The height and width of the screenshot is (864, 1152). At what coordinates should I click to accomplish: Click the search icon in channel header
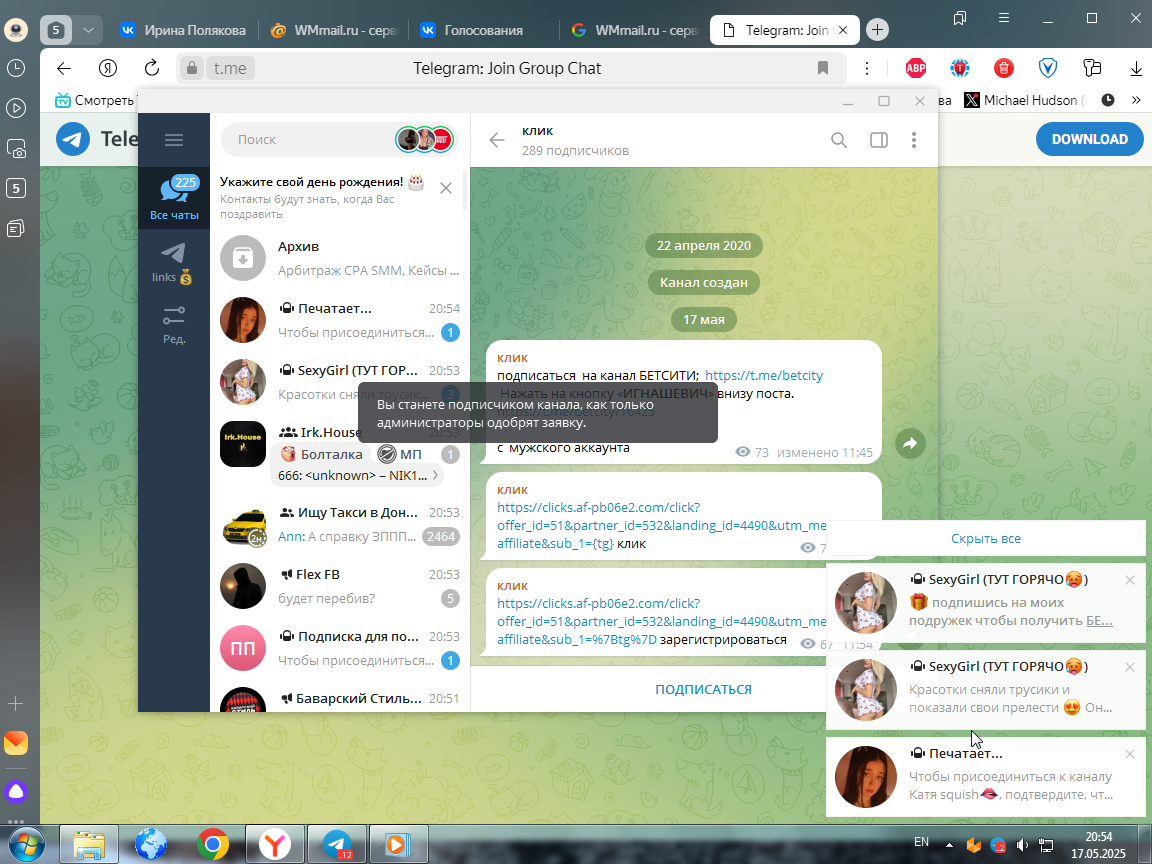838,140
